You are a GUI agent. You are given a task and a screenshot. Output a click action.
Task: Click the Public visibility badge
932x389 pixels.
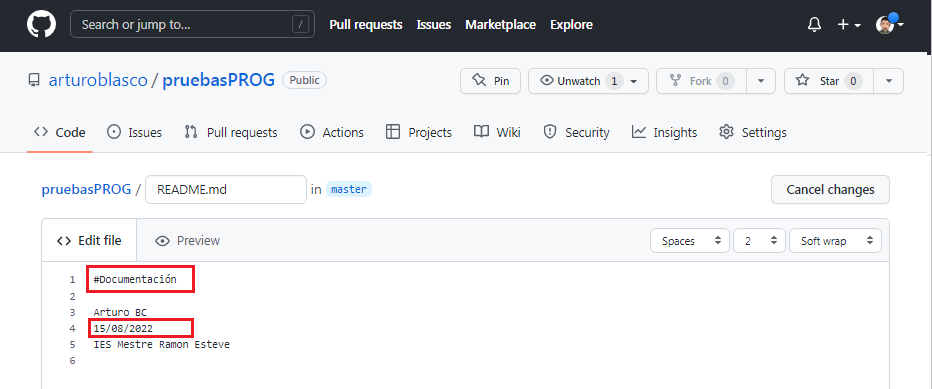pyautogui.click(x=304, y=80)
